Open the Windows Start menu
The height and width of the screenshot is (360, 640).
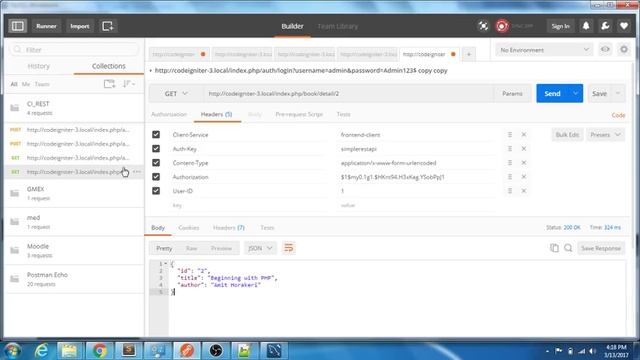click(12, 350)
